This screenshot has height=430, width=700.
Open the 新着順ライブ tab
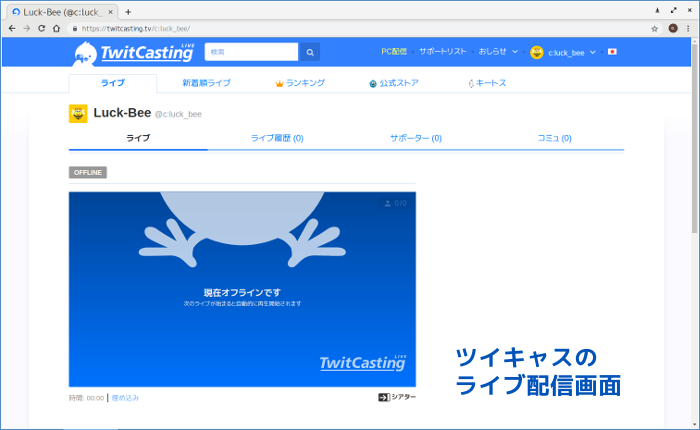tap(206, 83)
